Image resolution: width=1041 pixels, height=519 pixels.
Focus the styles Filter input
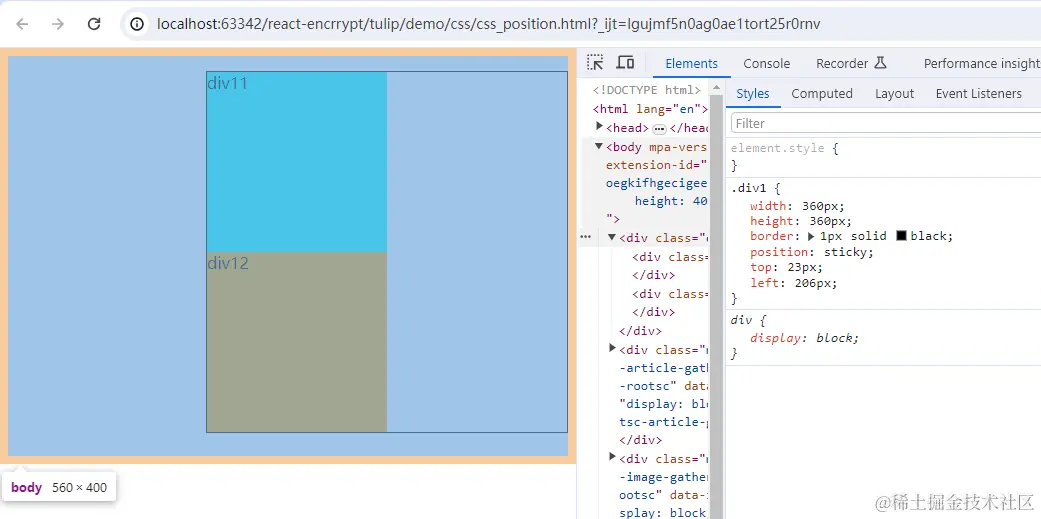pos(886,123)
